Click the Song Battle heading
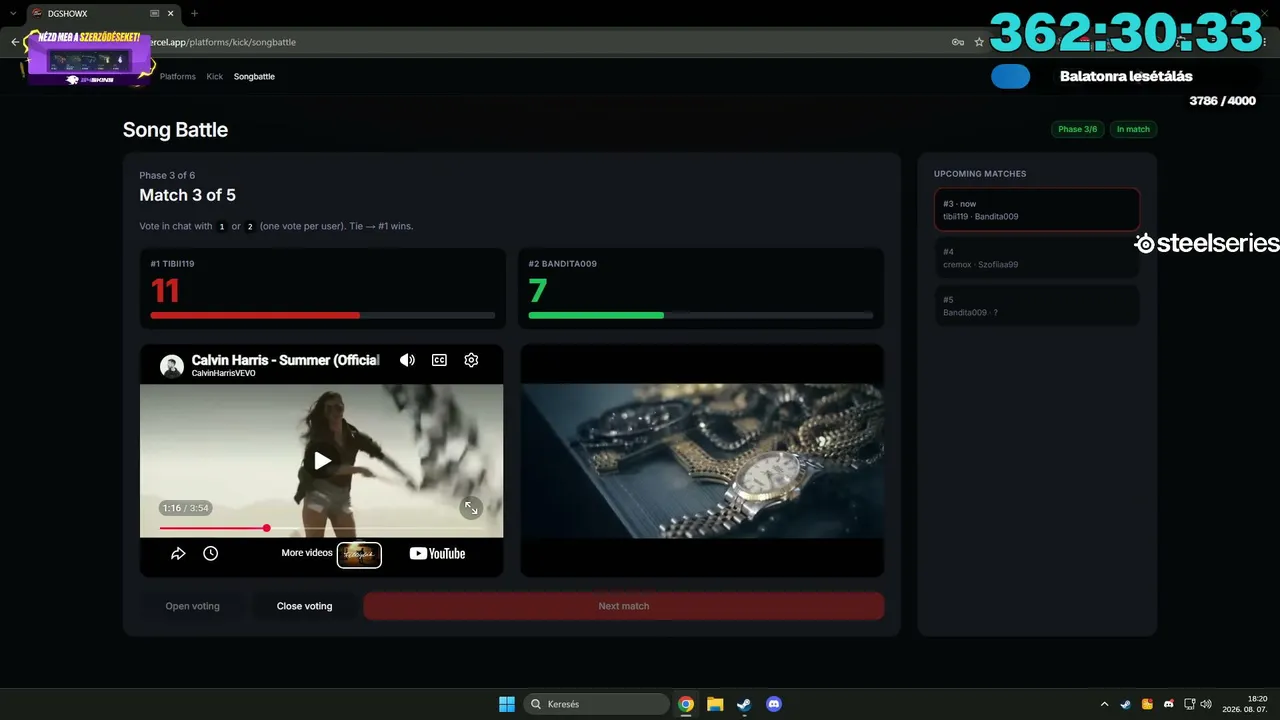The image size is (1280, 720). coord(175,130)
